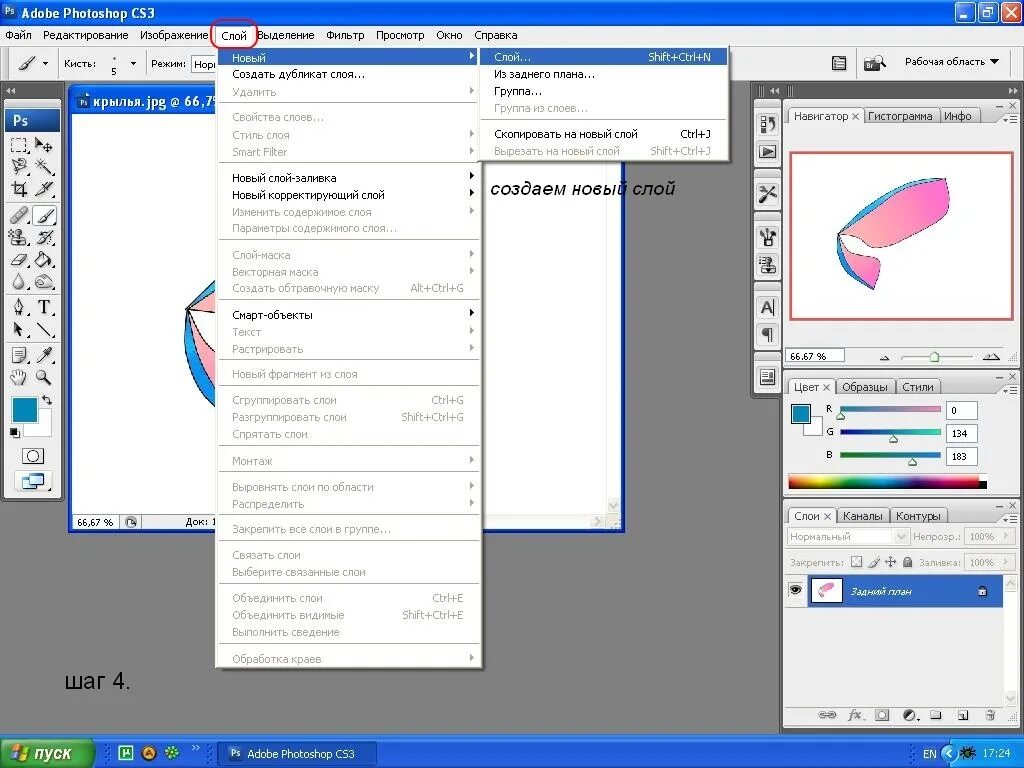Select the Move tool
The height and width of the screenshot is (768, 1024).
[44, 145]
